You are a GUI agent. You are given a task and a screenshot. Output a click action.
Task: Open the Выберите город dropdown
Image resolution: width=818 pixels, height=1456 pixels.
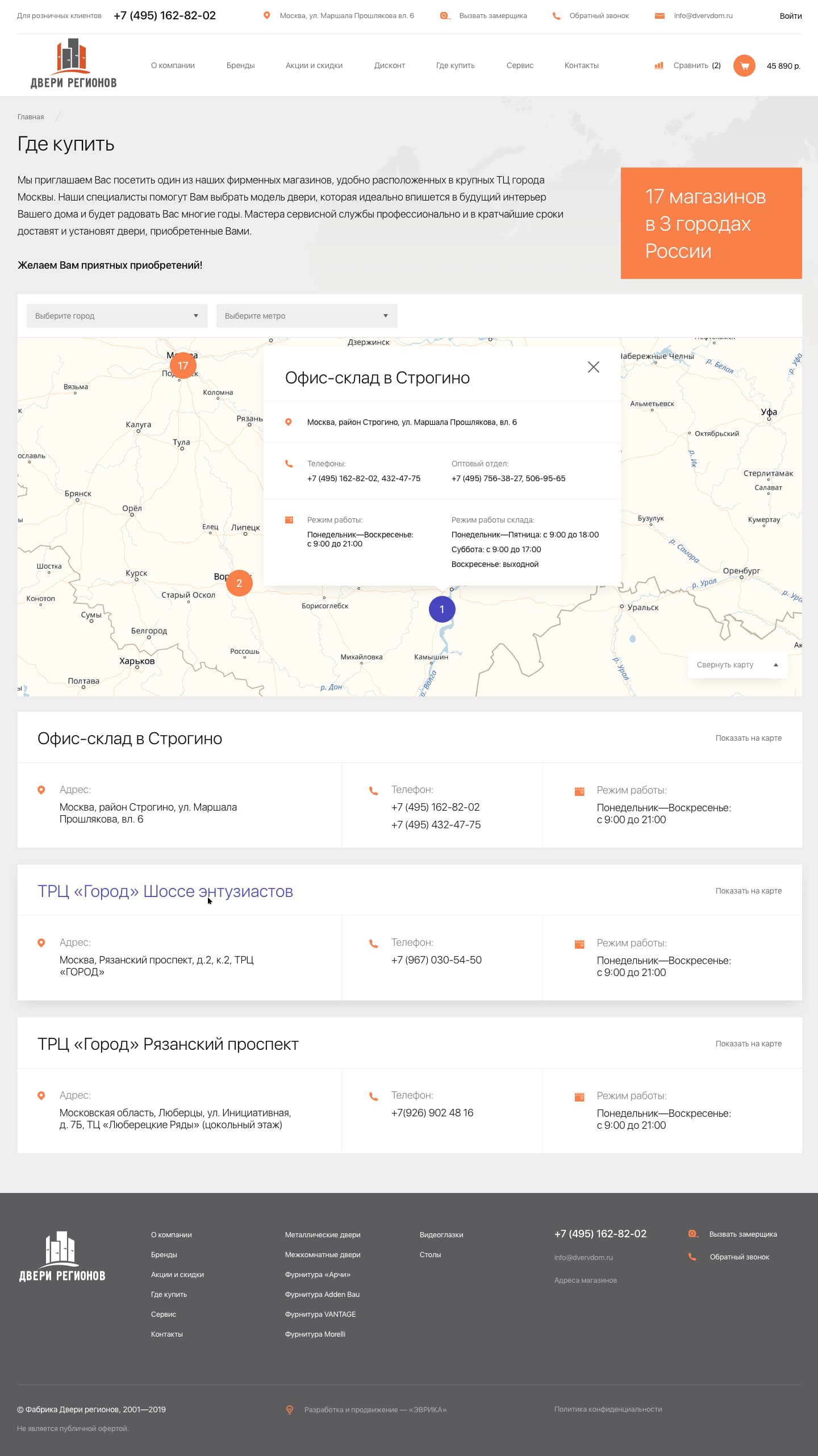pyautogui.click(x=117, y=316)
